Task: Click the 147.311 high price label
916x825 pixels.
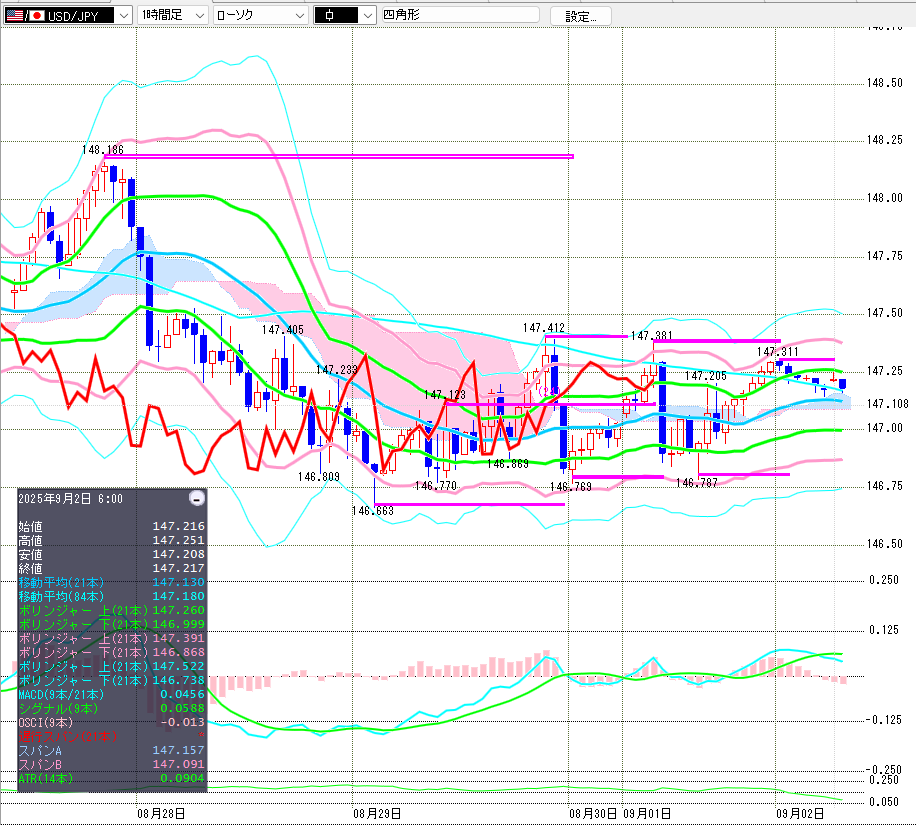Action: coord(778,352)
